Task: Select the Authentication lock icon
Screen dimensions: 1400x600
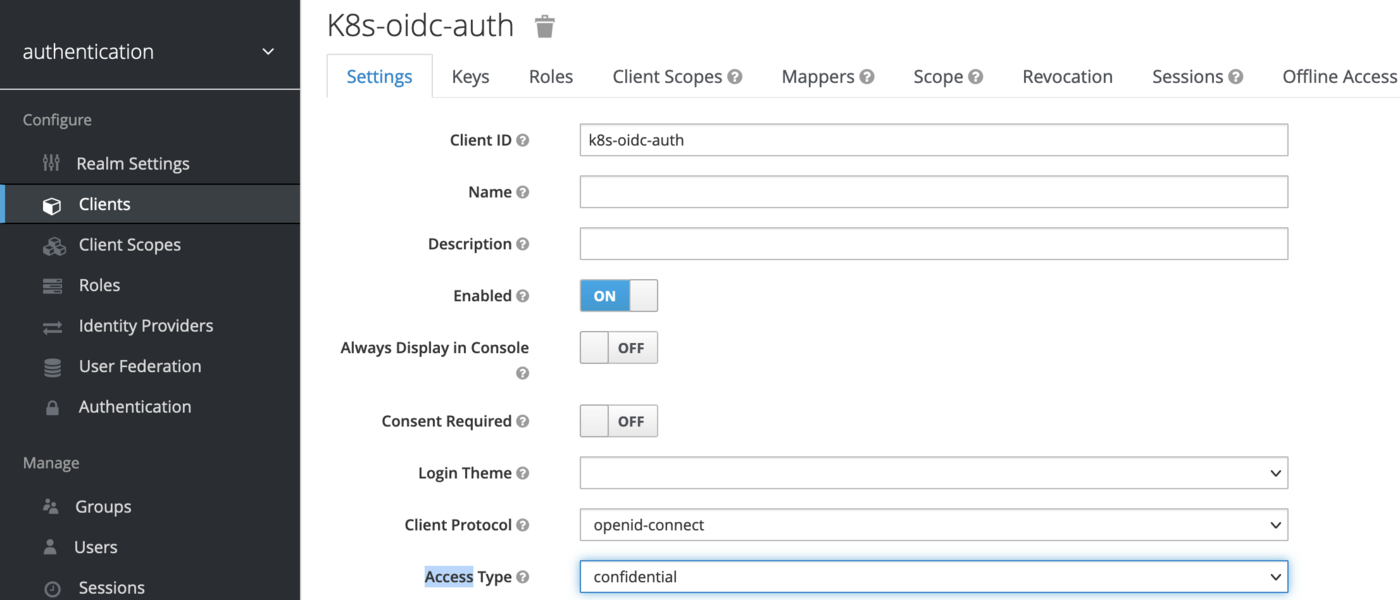Action: pos(51,406)
